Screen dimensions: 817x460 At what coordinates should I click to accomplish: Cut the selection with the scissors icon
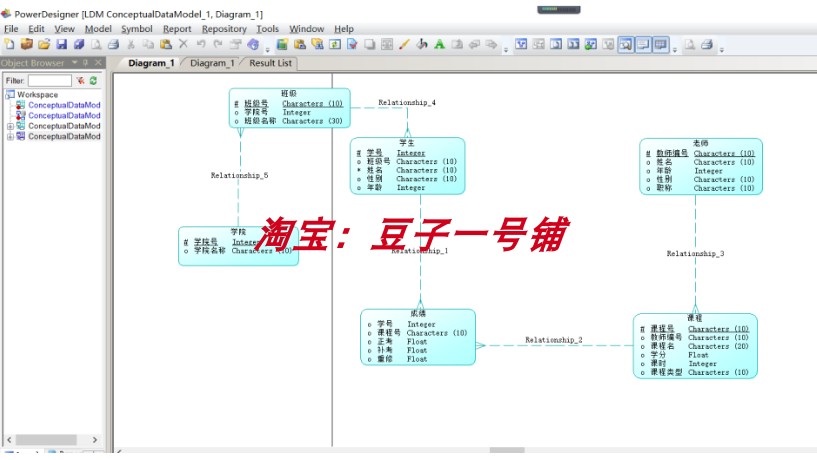coord(131,44)
